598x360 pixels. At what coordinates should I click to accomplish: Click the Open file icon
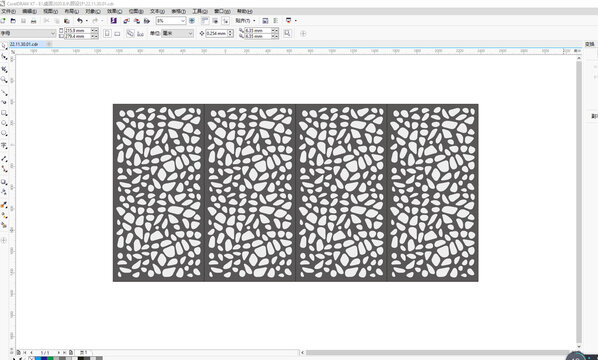[x=13, y=21]
